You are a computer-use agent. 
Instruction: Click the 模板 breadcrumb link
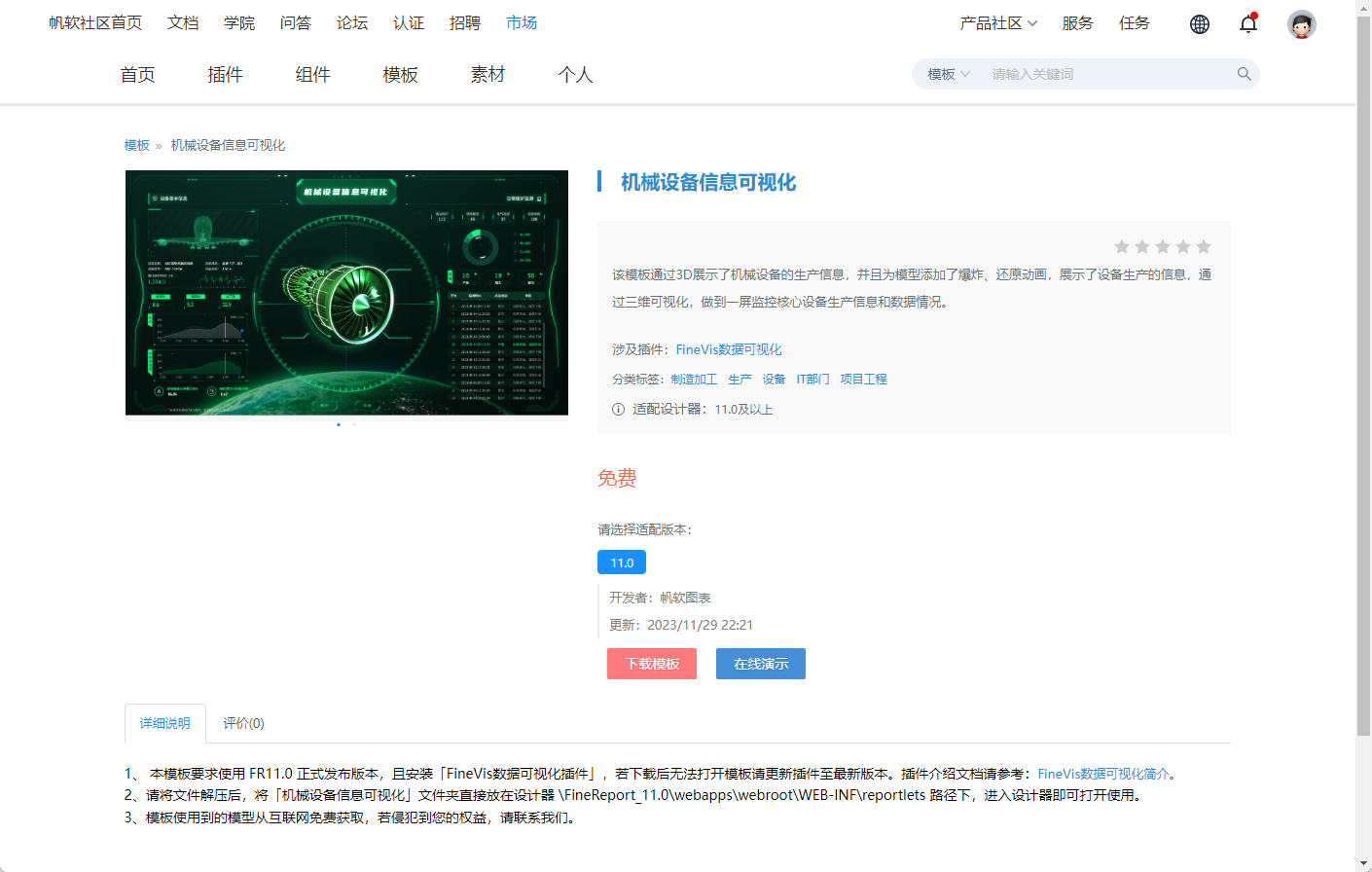coord(137,146)
